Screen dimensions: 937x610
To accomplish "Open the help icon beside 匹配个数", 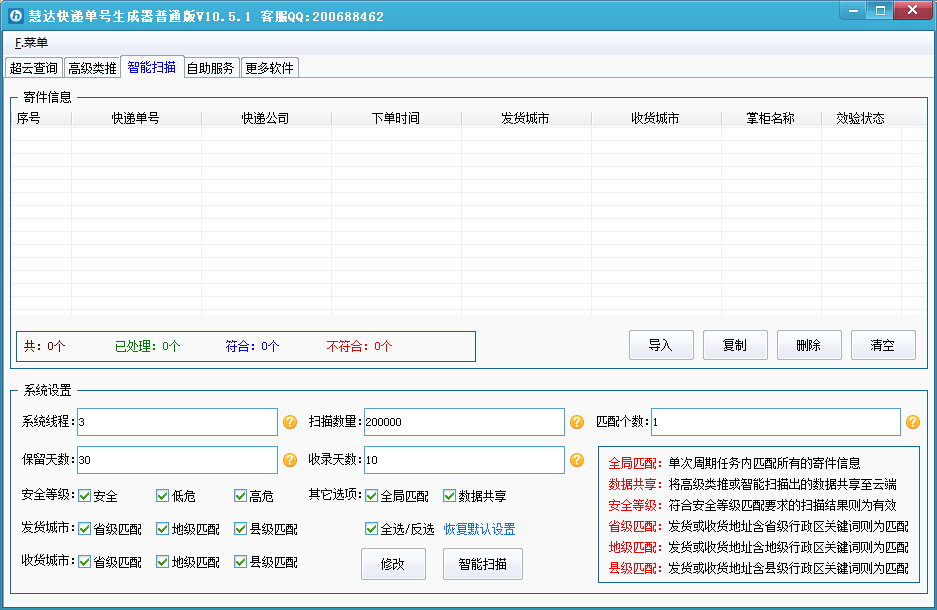I will point(912,421).
